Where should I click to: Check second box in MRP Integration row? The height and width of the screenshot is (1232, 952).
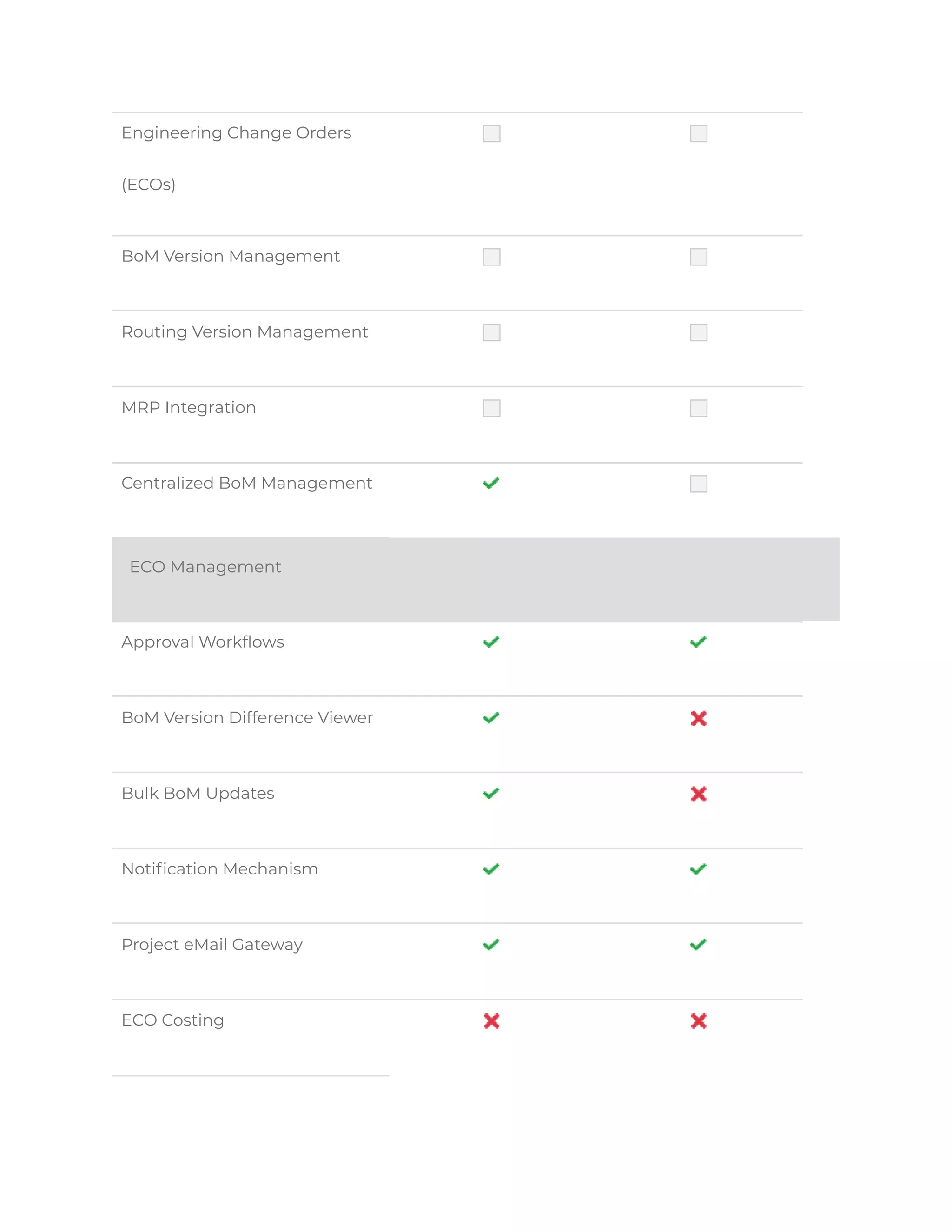coord(698,408)
